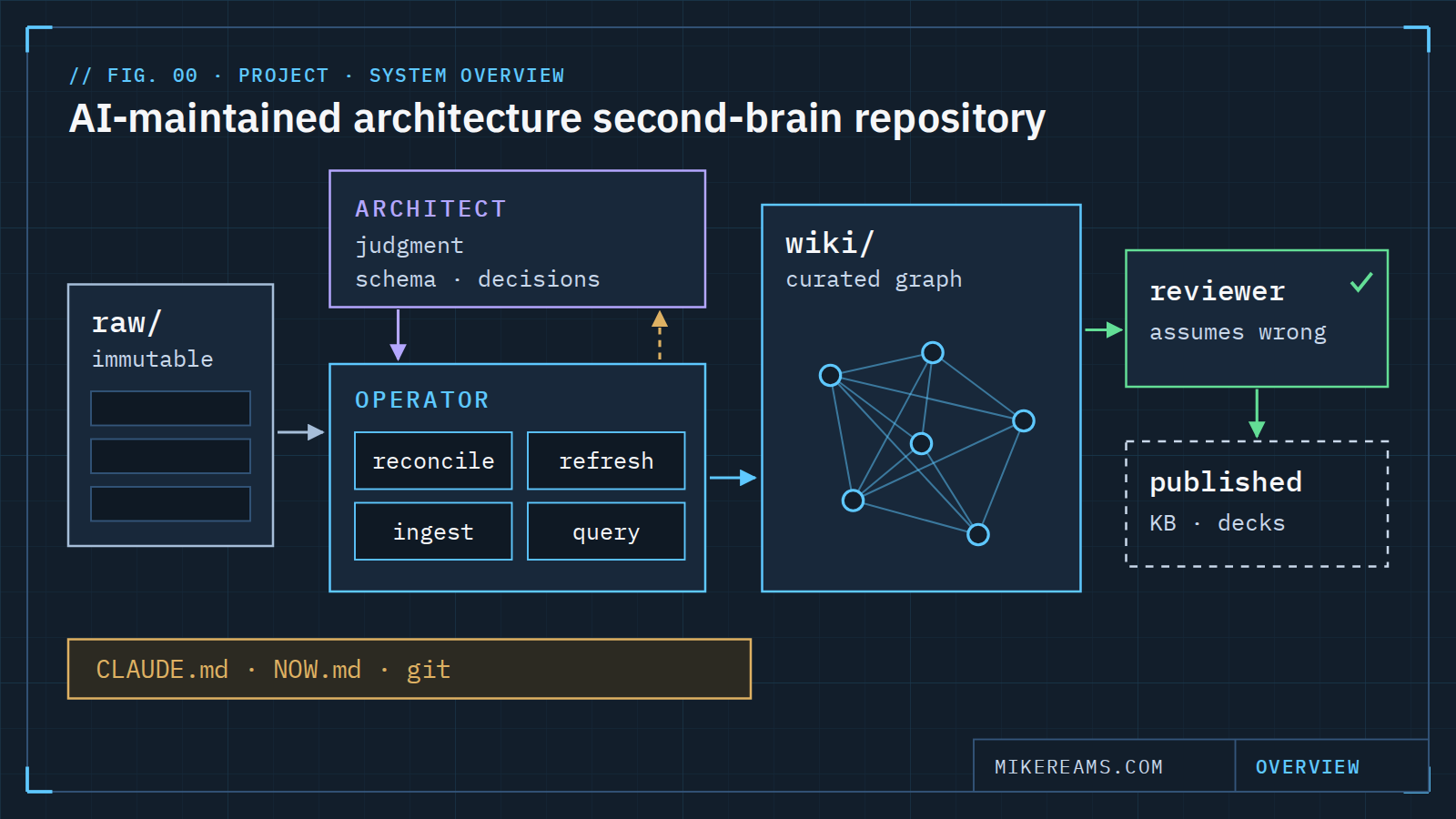The width and height of the screenshot is (1456, 819).
Task: Click the raw/ title text
Action: point(126,322)
